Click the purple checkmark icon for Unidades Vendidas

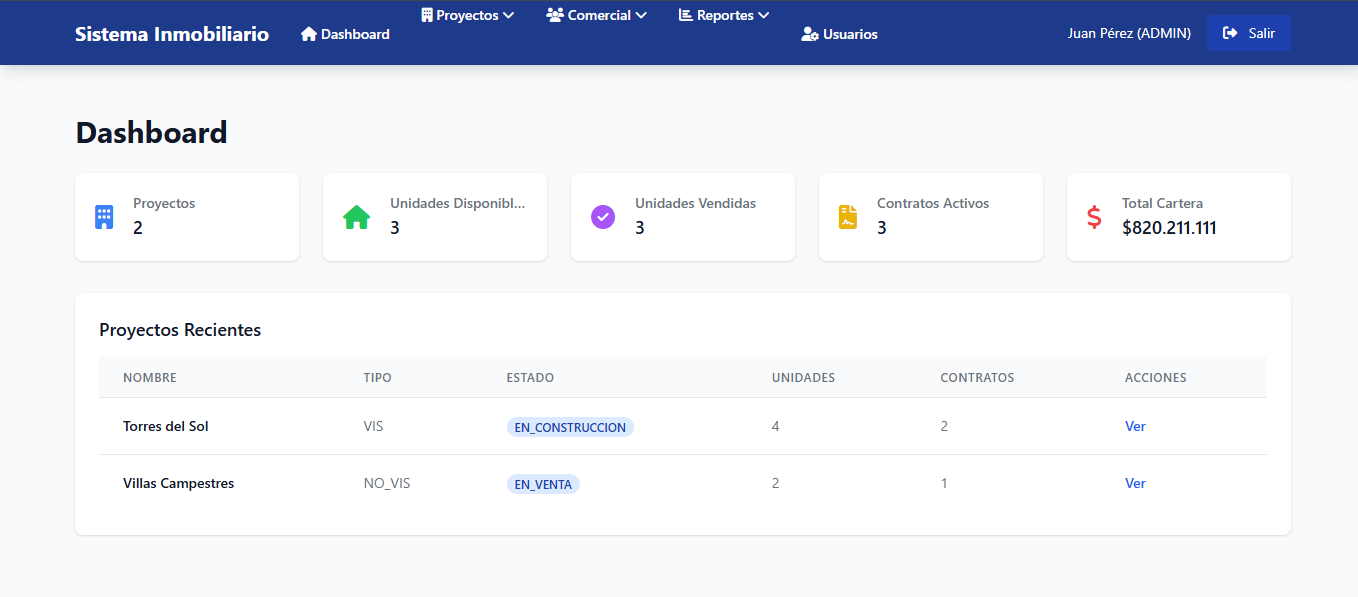(x=603, y=217)
